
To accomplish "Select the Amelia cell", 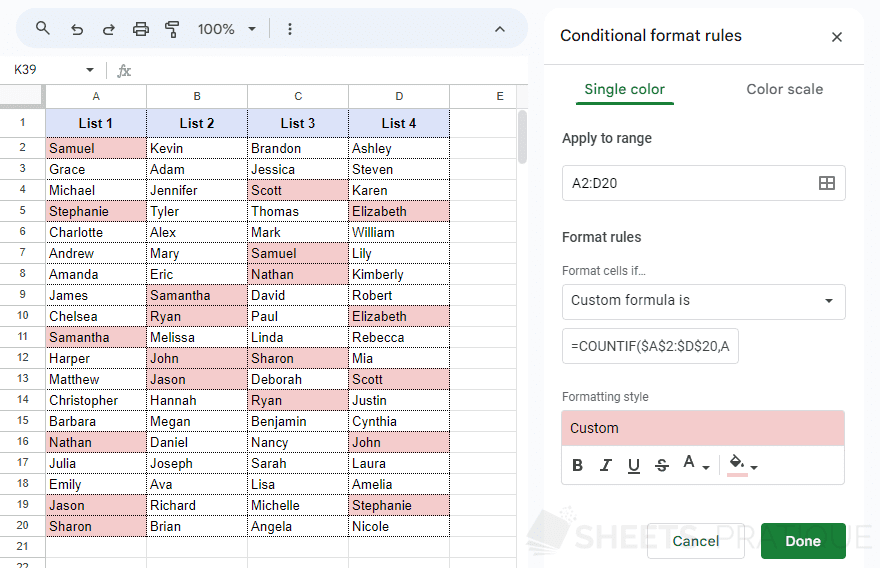I will [399, 484].
